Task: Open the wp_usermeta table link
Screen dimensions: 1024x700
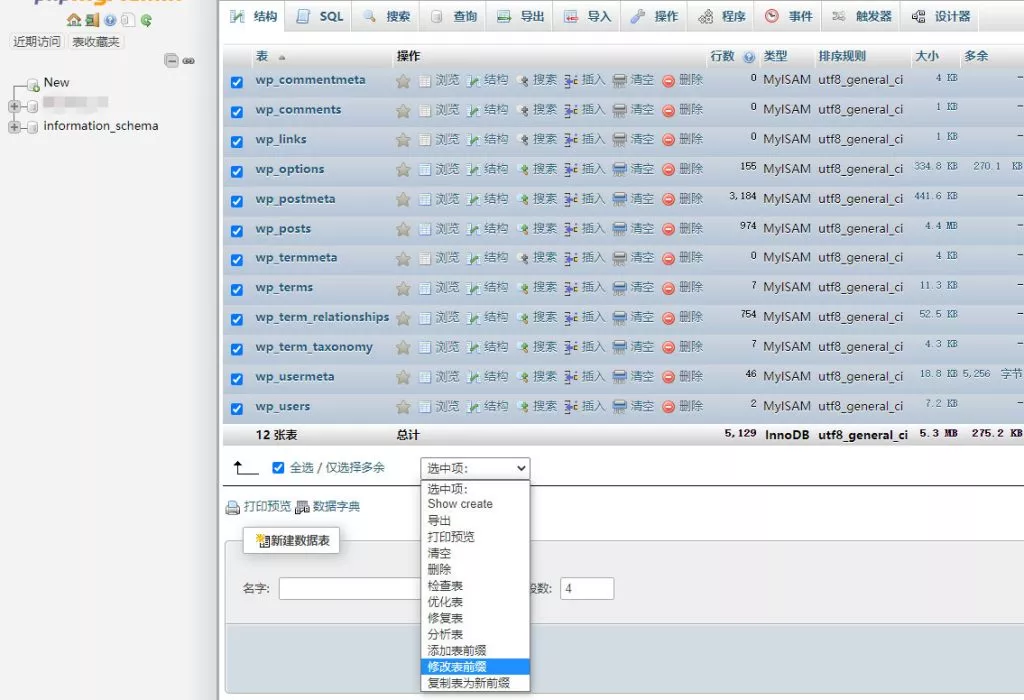Action: coord(295,377)
